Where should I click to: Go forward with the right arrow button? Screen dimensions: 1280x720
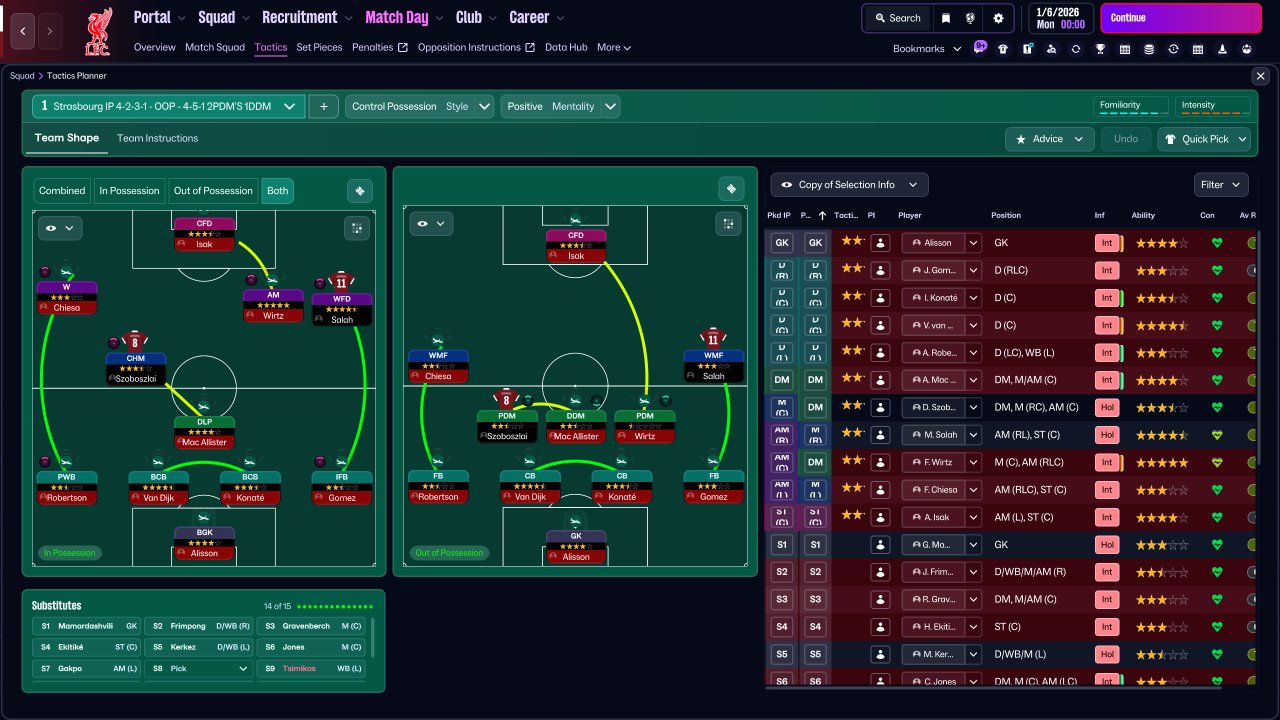tap(50, 31)
